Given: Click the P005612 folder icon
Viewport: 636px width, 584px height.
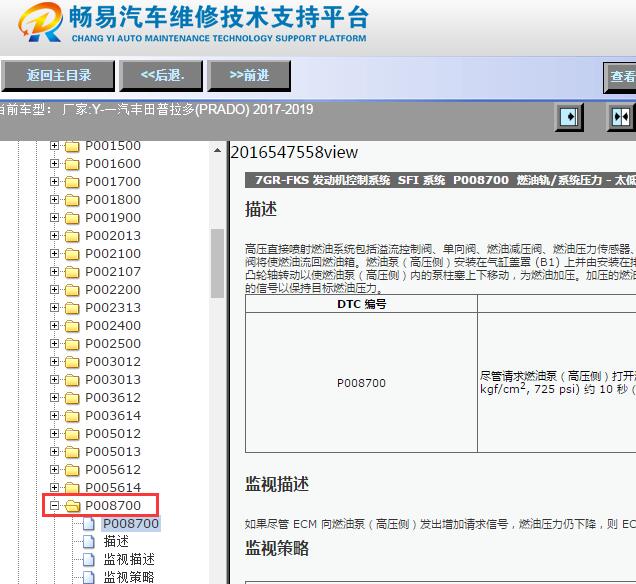Looking at the screenshot, I should coord(72,470).
